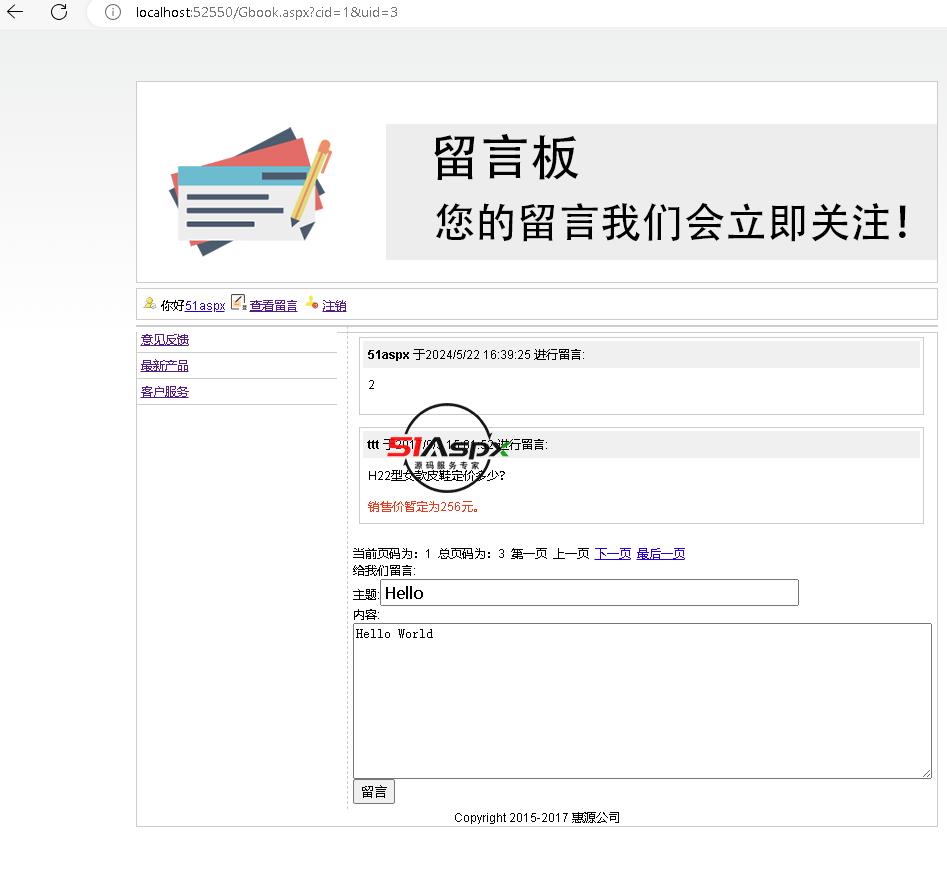
Task: Reload the page with the refresh icon
Action: click(59, 12)
